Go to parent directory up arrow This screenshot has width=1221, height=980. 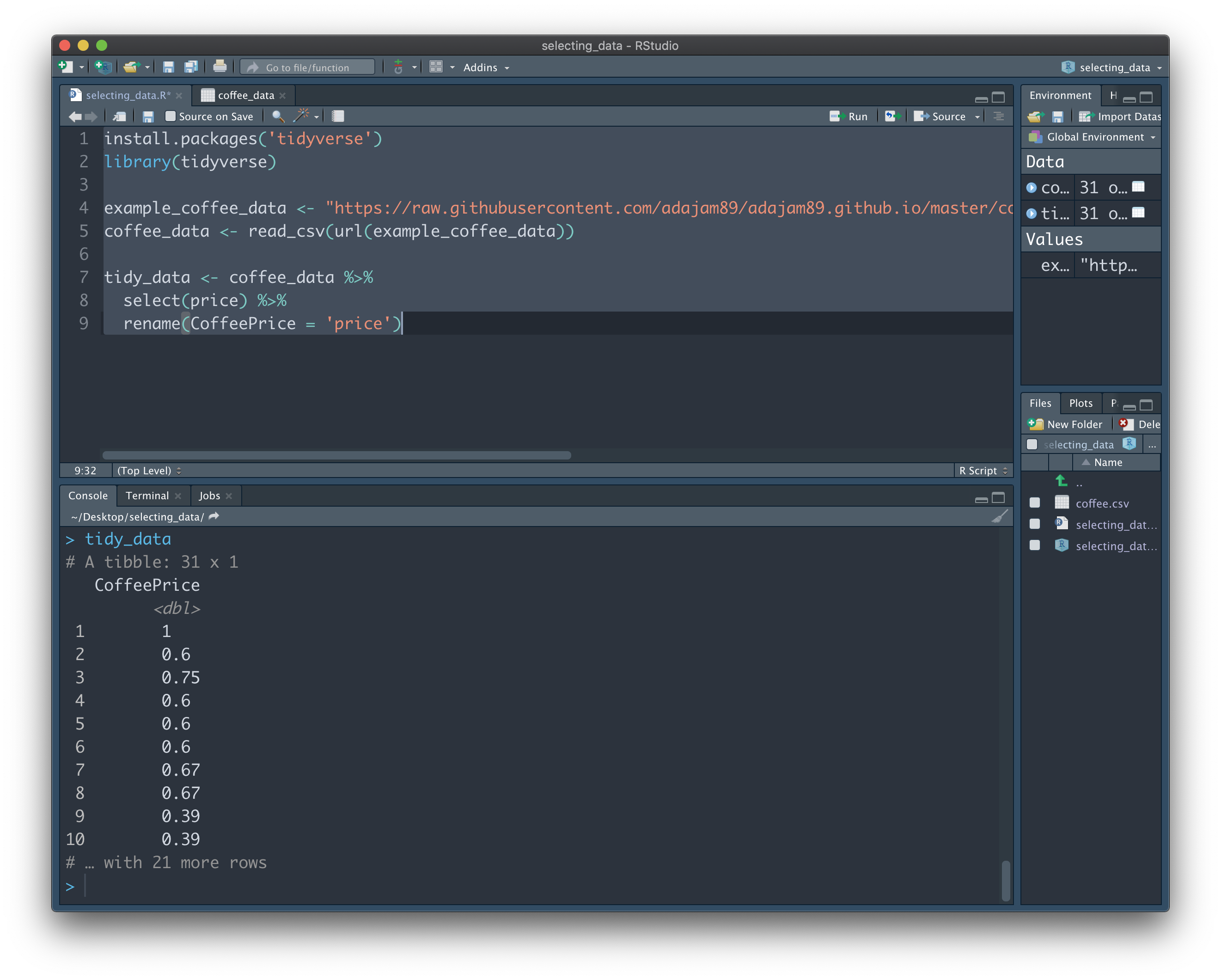coord(1061,481)
